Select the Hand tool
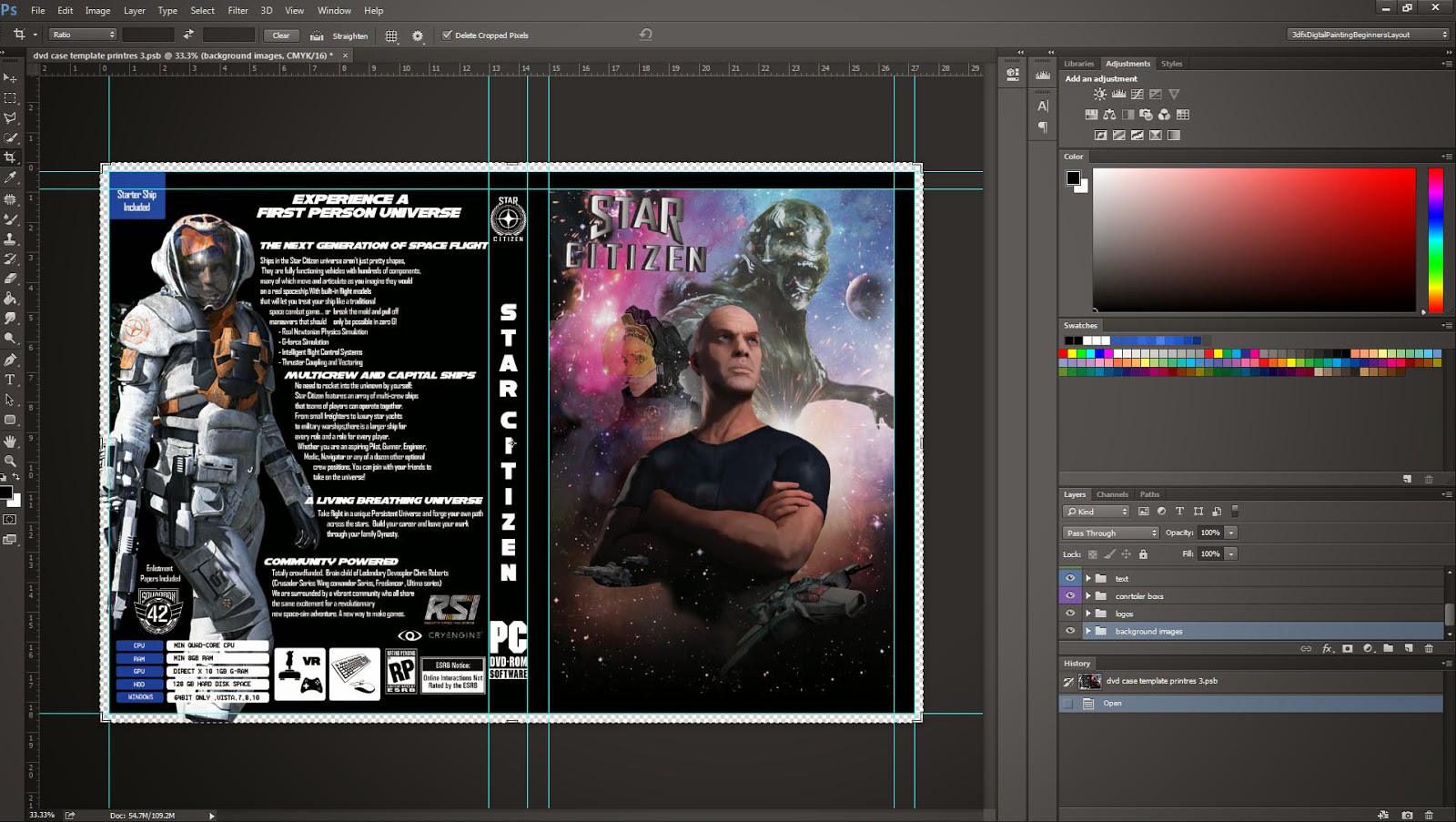The image size is (1456, 822). point(10,441)
